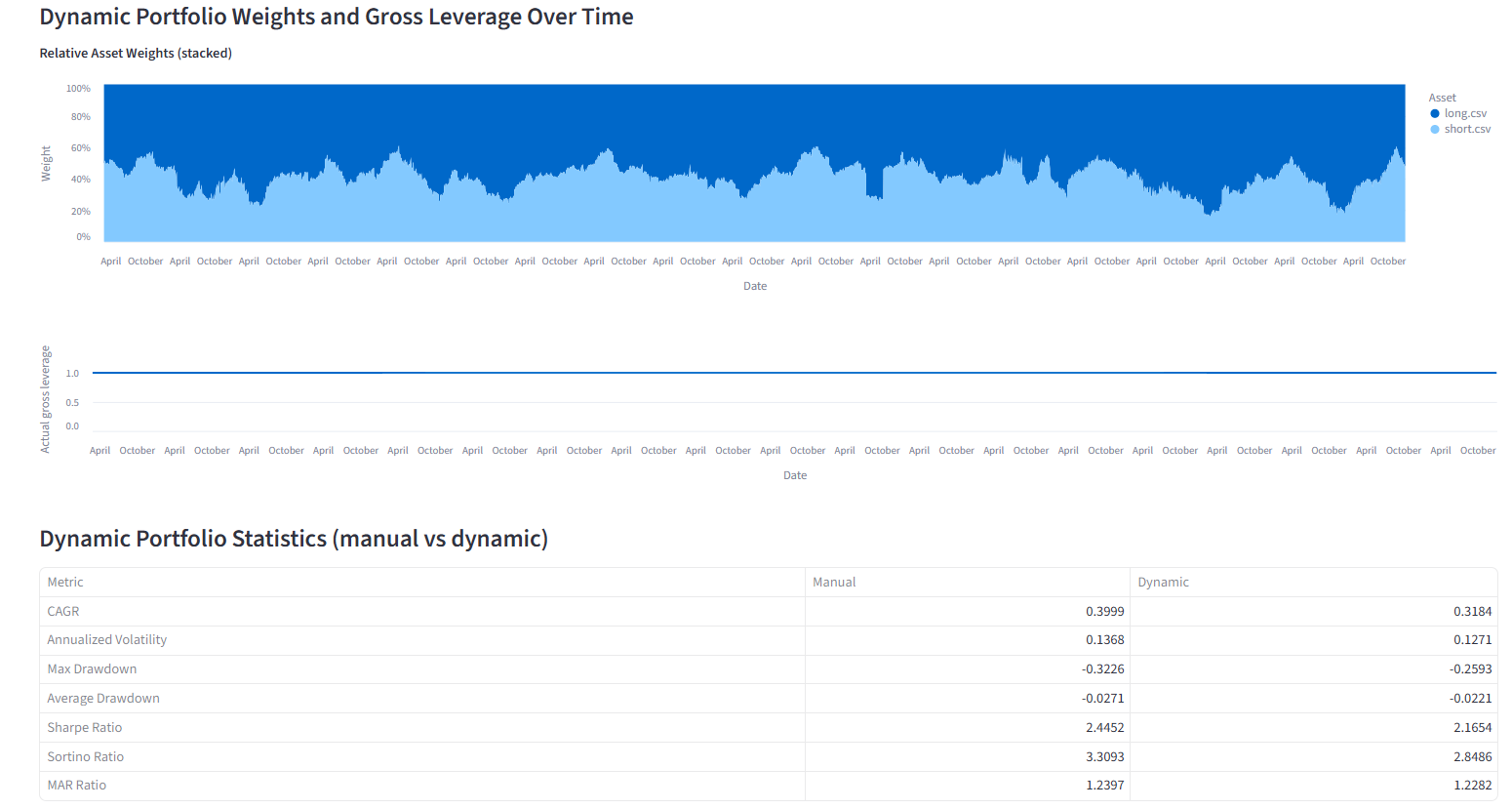Click Manual Average Drawdown value -0.0271

point(1103,698)
